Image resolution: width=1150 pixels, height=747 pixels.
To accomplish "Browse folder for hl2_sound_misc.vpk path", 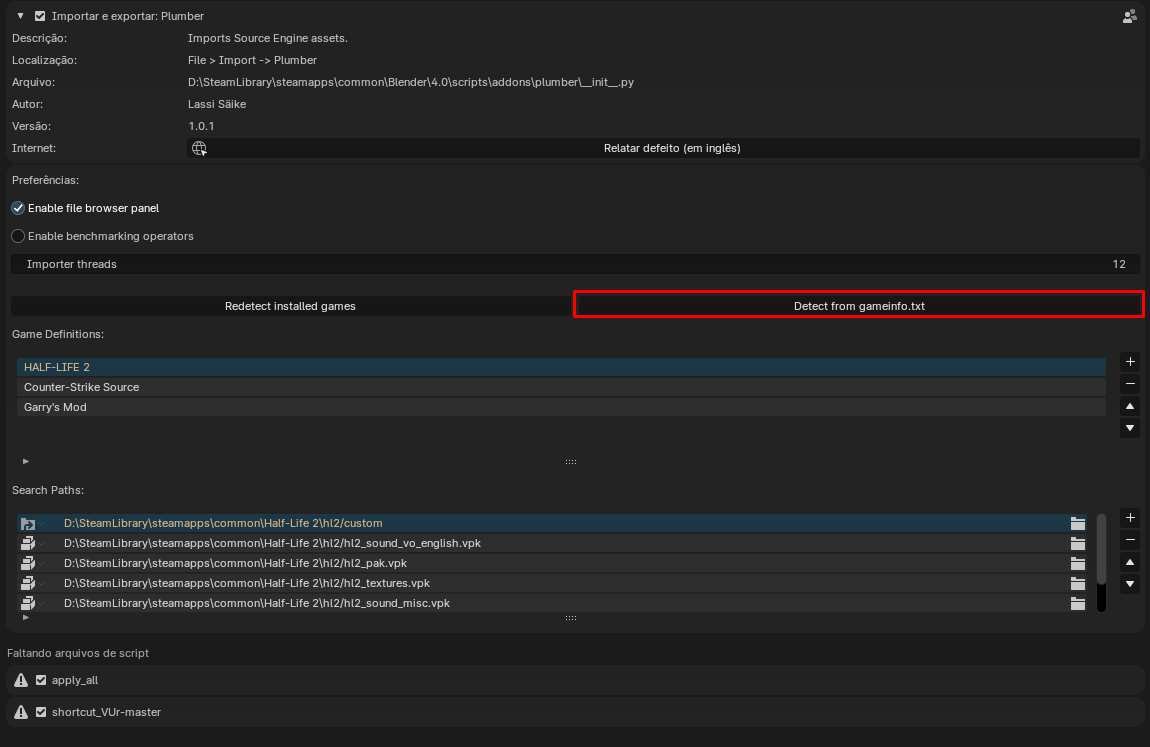I will coord(1077,603).
